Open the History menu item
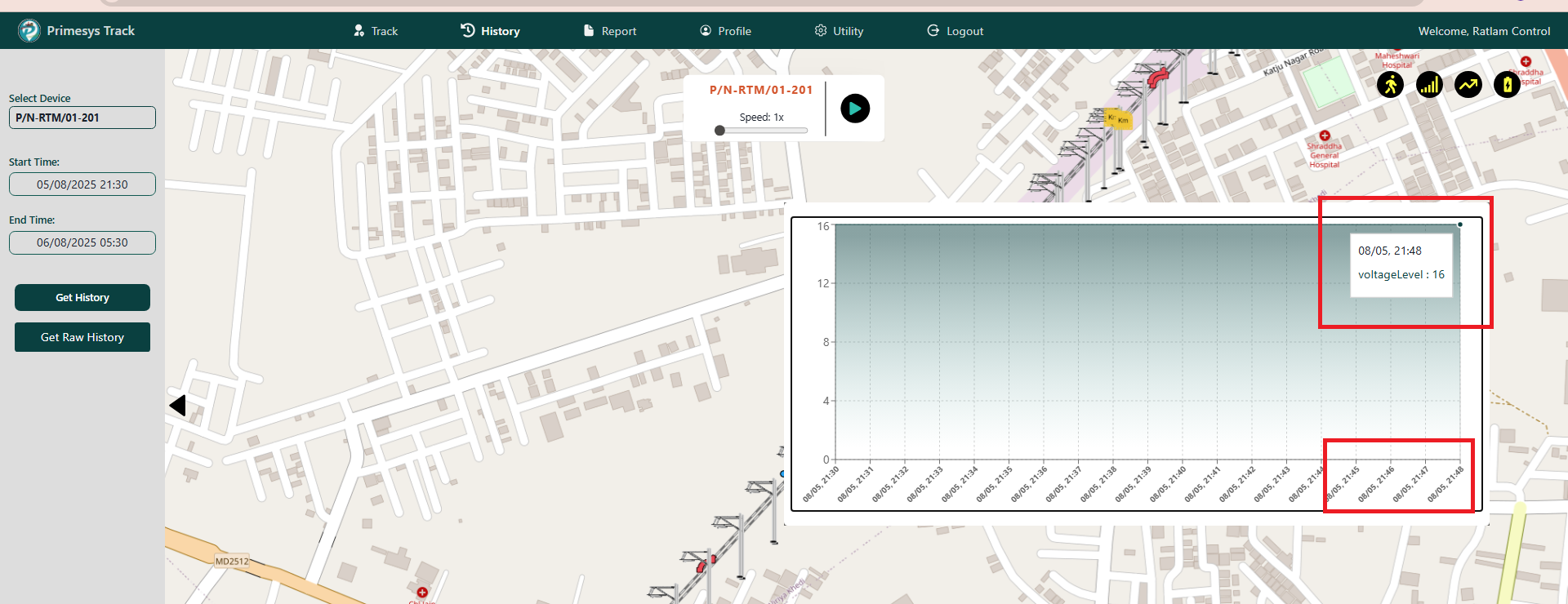Screen dimensions: 1568x604 click(490, 31)
